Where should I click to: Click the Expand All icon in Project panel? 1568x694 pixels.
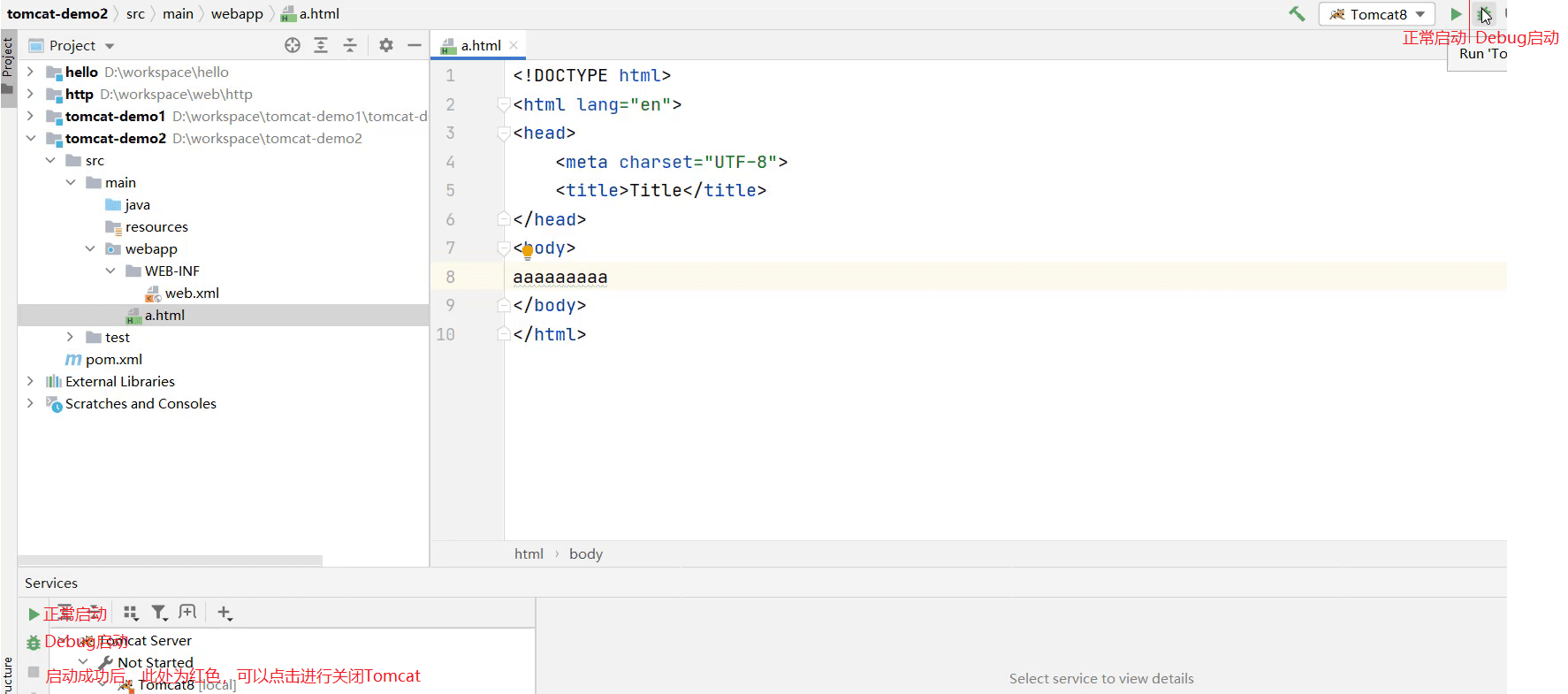[x=321, y=45]
